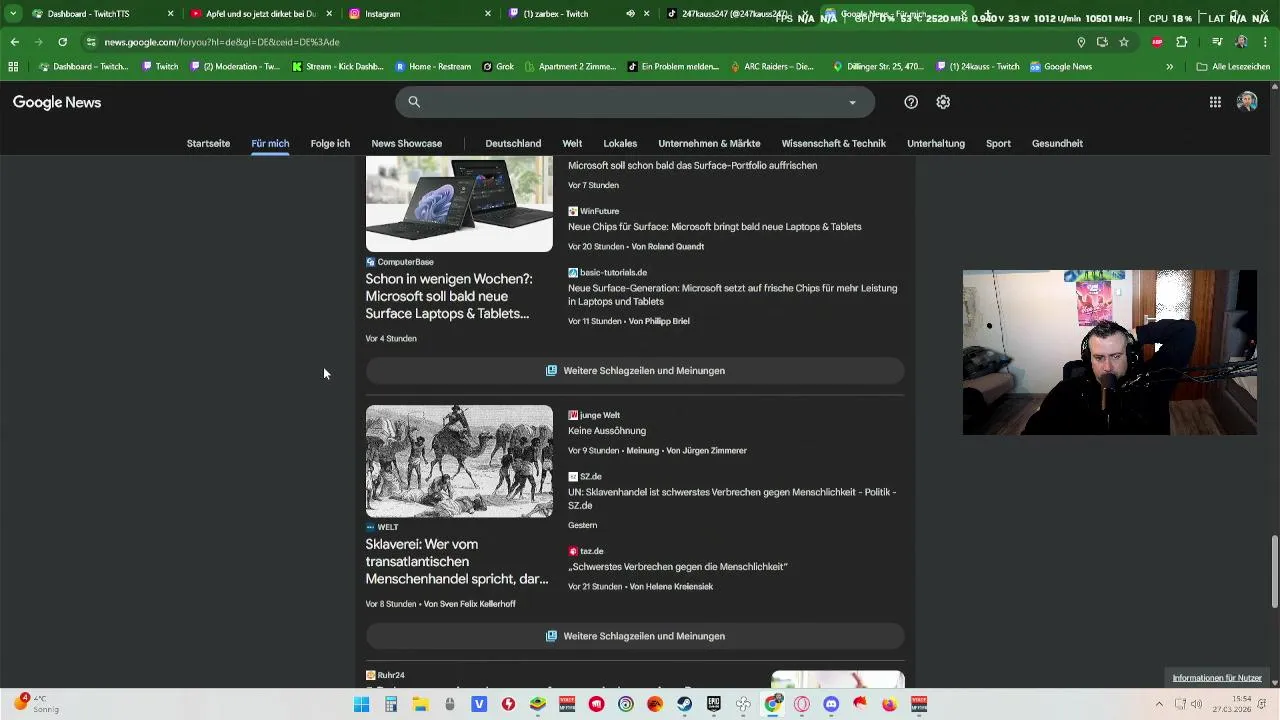Viewport: 1280px width, 720px height.
Task: Open ComputerBase headline about Surface laptops
Action: [449, 296]
